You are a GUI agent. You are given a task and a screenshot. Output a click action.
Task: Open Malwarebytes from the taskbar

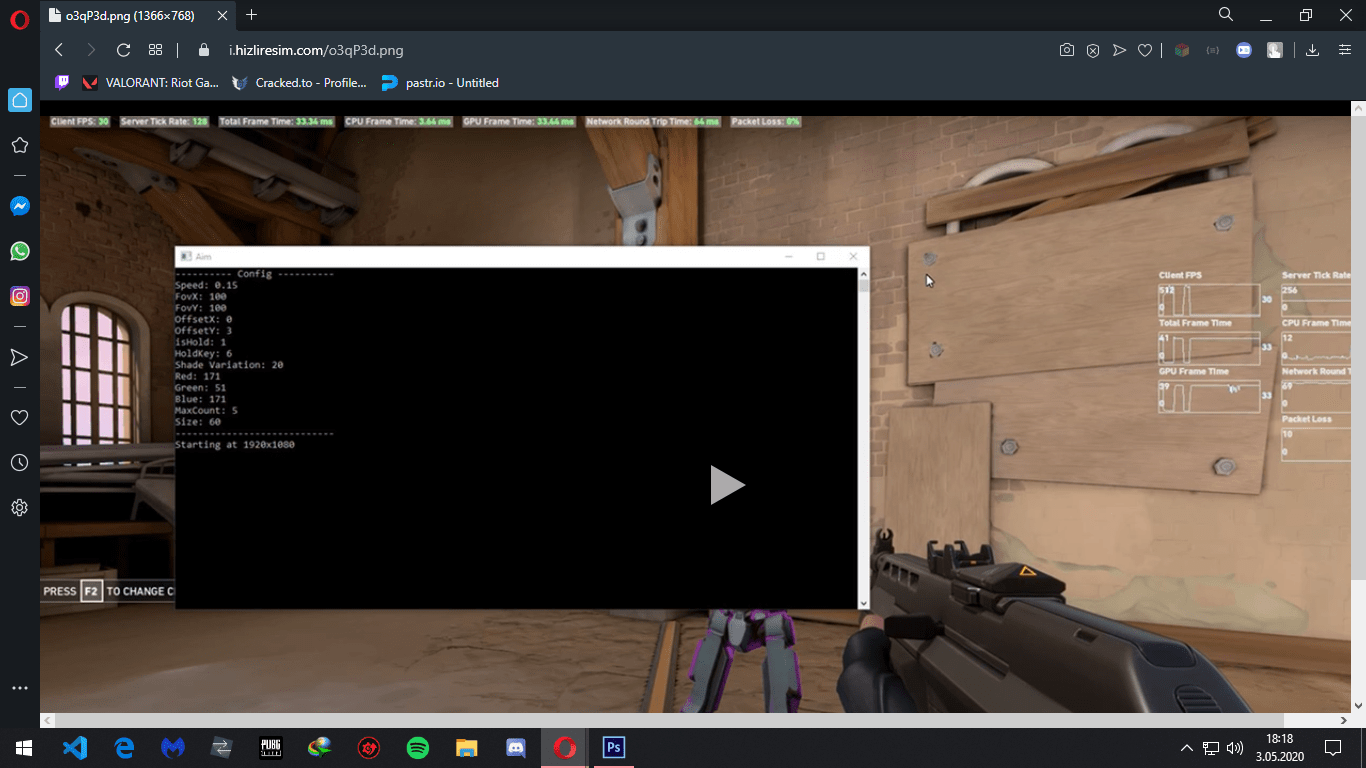(173, 747)
